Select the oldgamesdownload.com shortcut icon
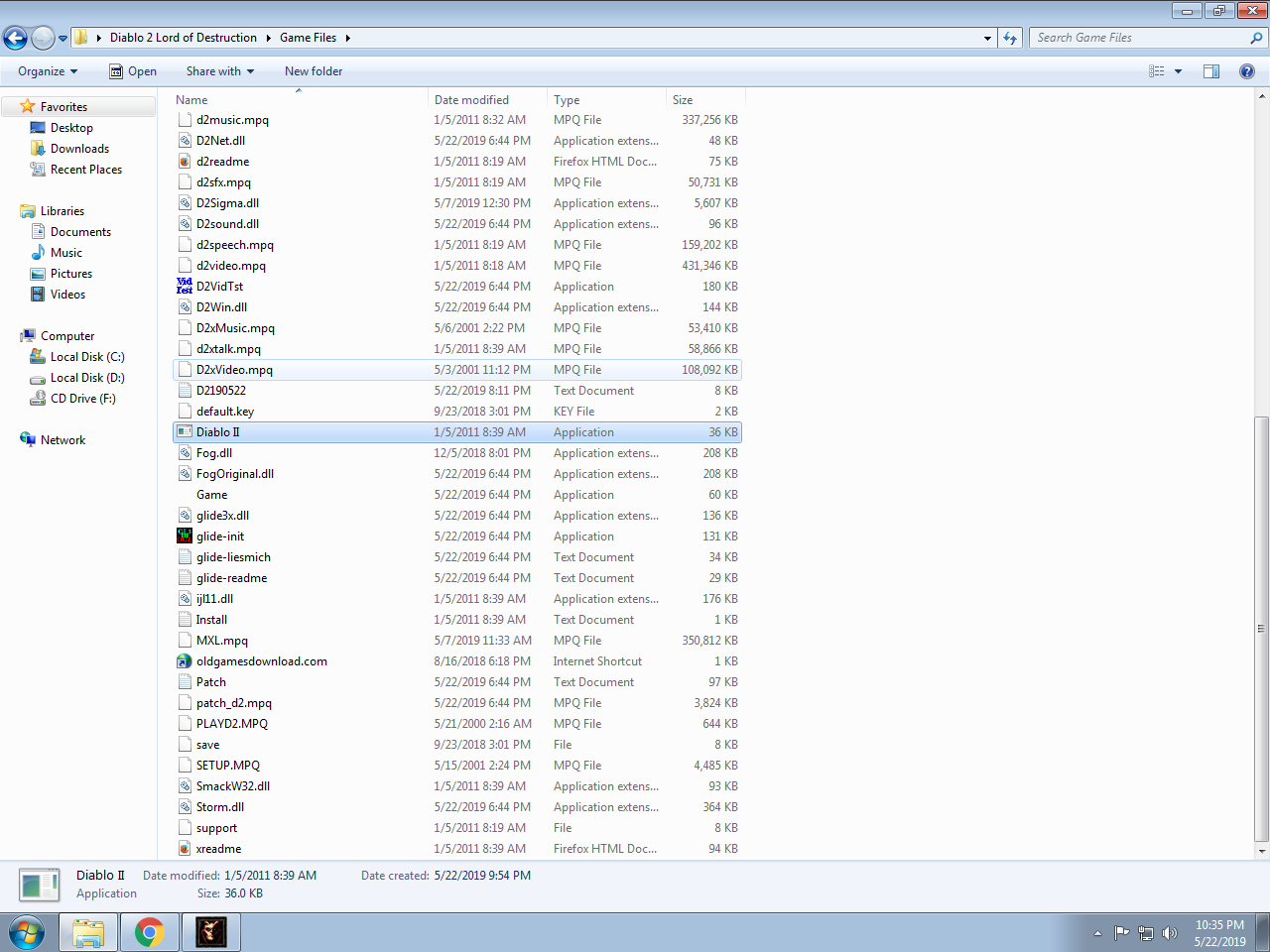This screenshot has width=1270, height=952. [185, 661]
